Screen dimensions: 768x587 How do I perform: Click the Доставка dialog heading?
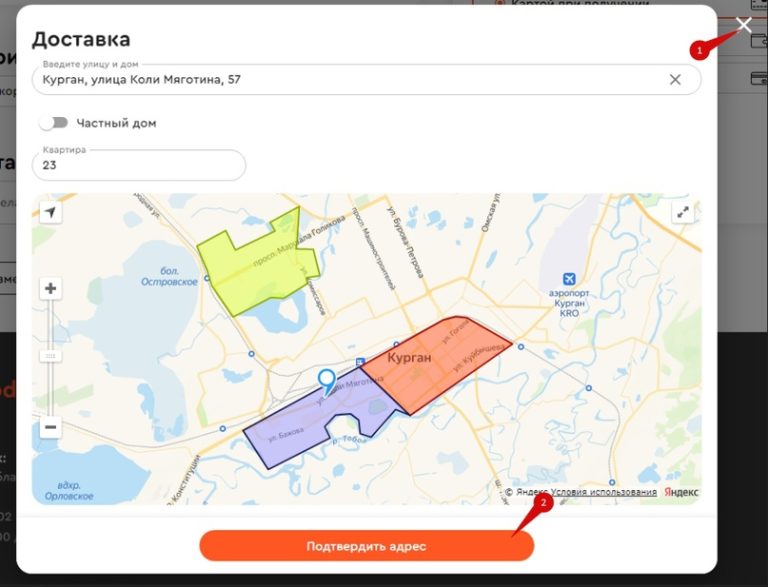pyautogui.click(x=81, y=40)
